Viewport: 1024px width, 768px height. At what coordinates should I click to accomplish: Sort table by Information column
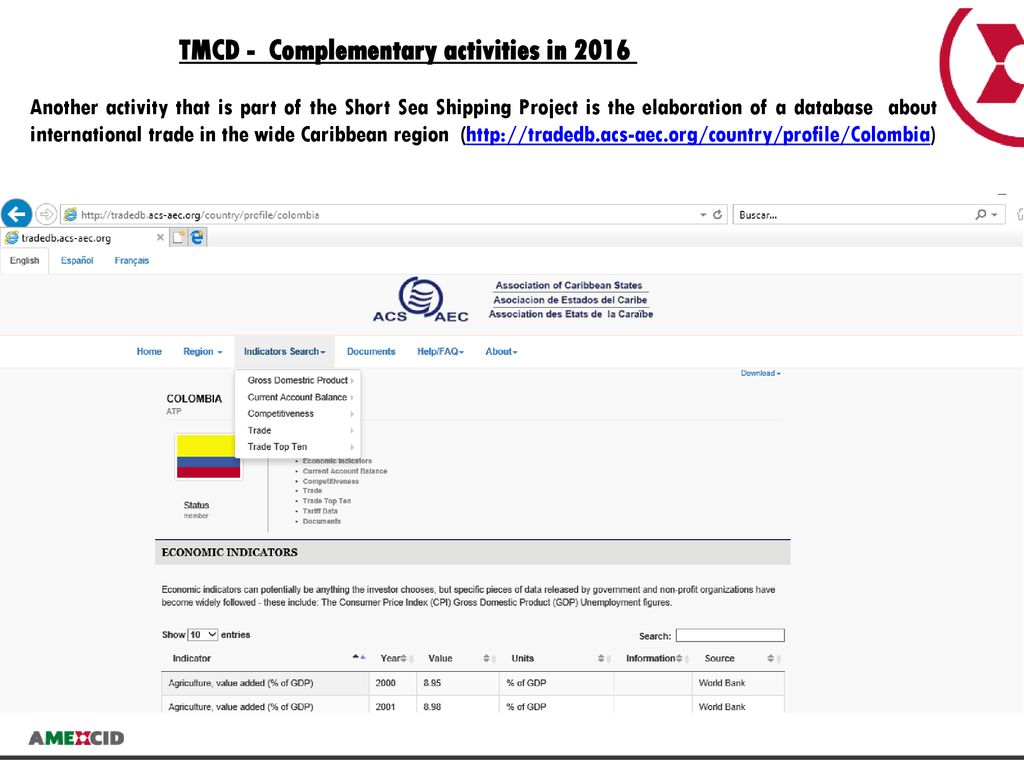[653, 658]
